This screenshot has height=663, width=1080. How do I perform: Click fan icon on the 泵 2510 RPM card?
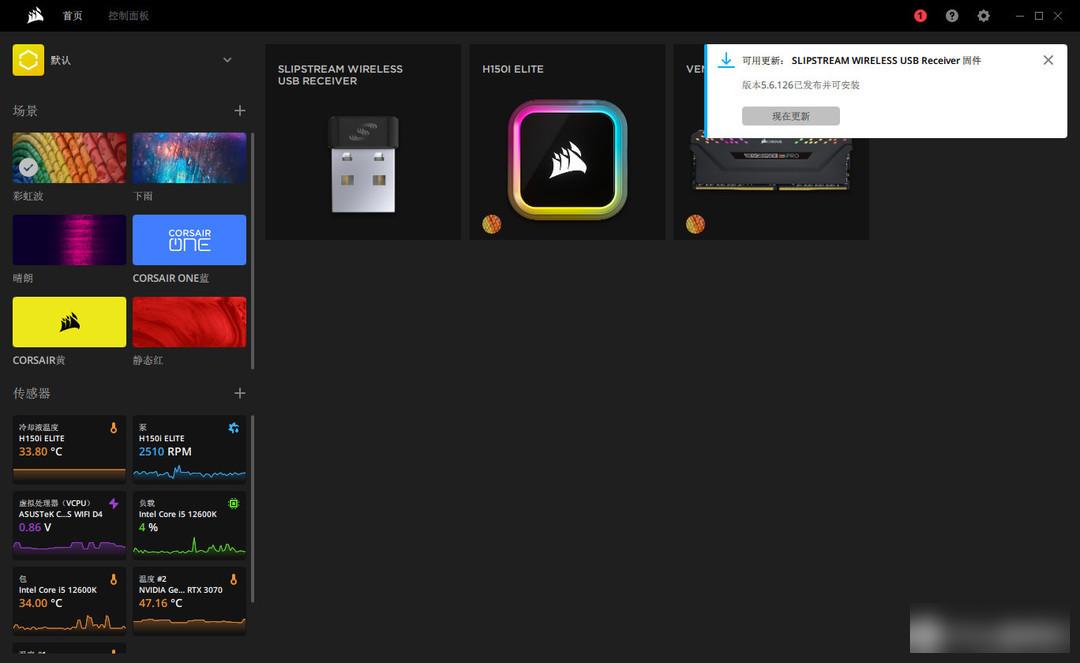[x=233, y=428]
